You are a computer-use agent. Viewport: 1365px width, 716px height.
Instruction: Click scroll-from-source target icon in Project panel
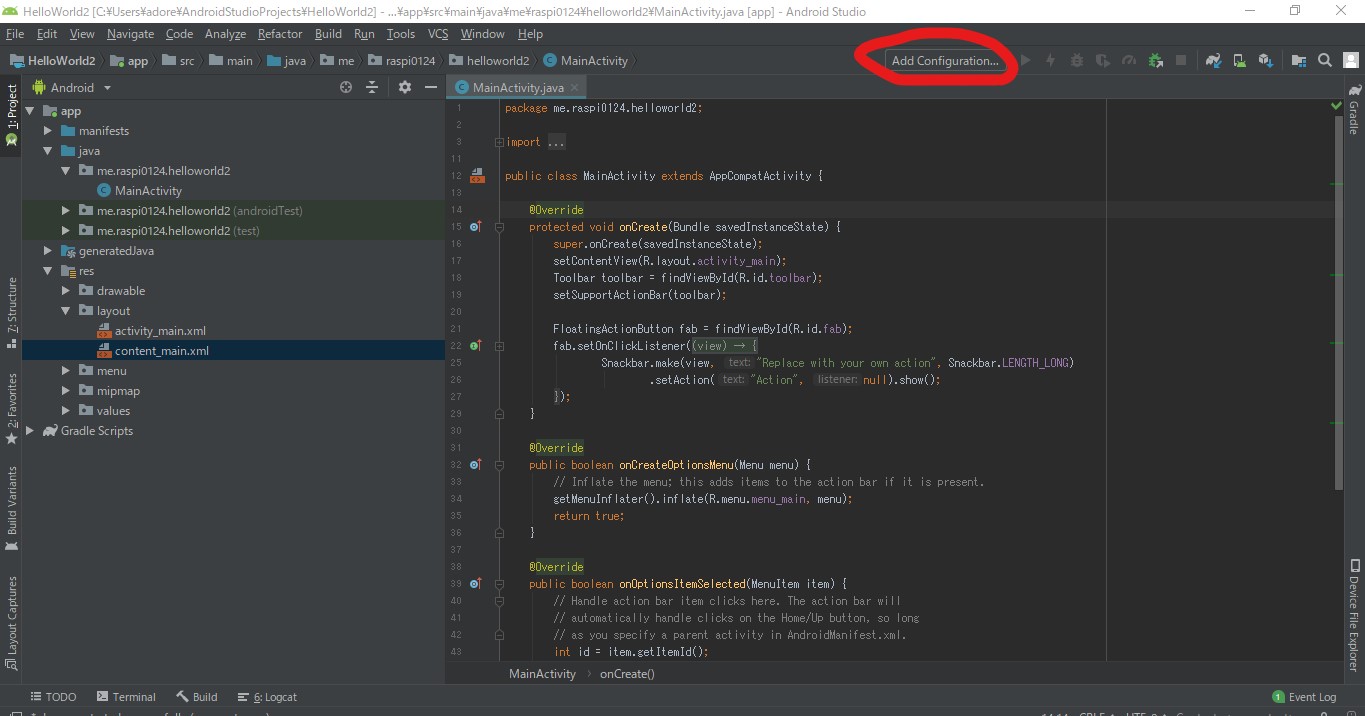[346, 87]
